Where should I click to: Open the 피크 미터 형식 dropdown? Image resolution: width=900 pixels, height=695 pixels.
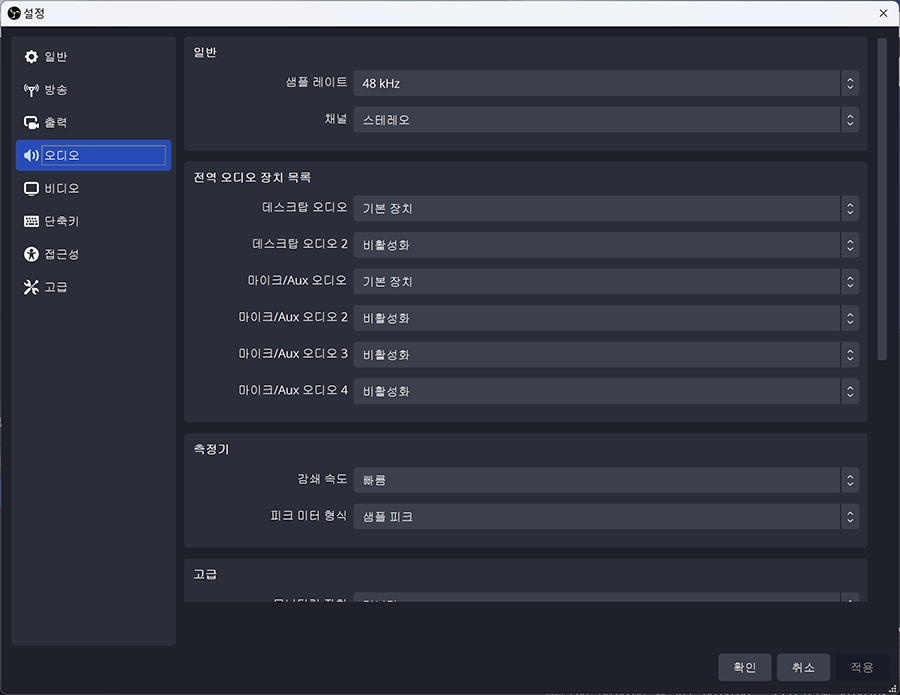[x=606, y=517]
